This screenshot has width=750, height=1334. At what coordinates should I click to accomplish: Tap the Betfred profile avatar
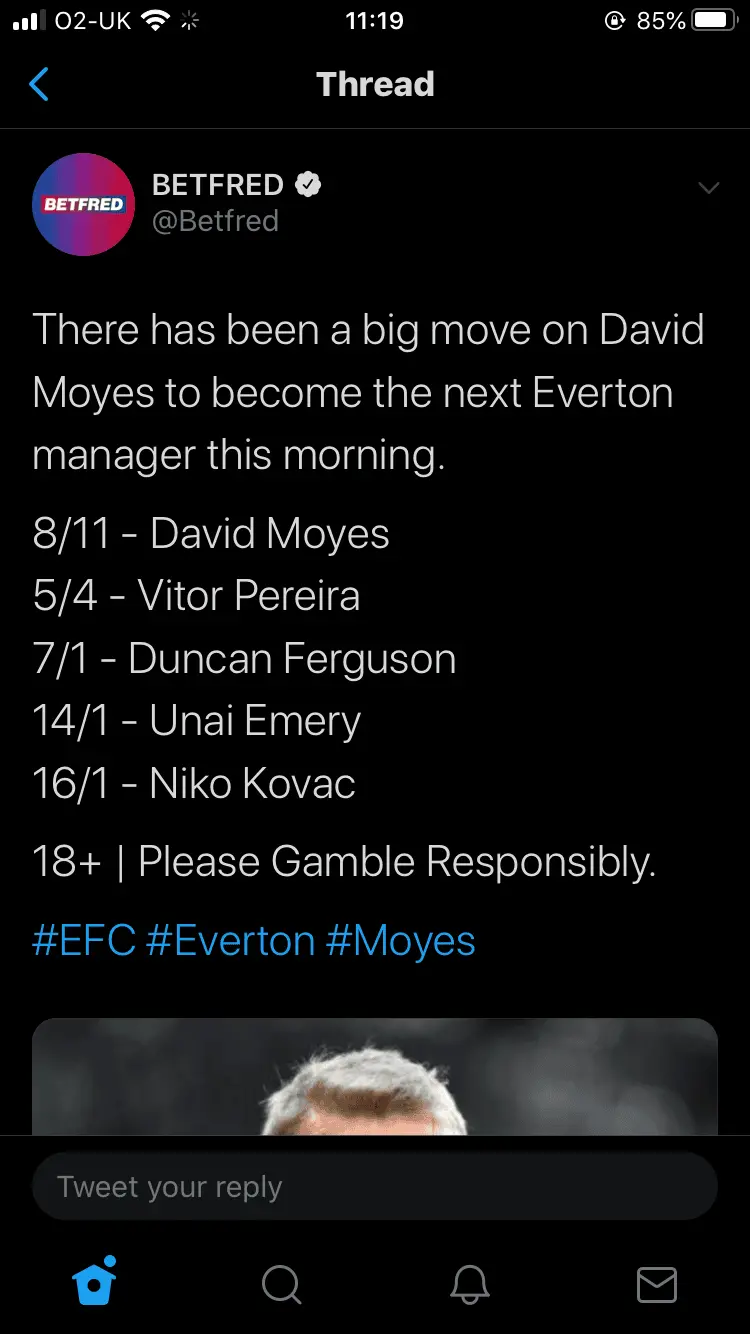(x=84, y=204)
